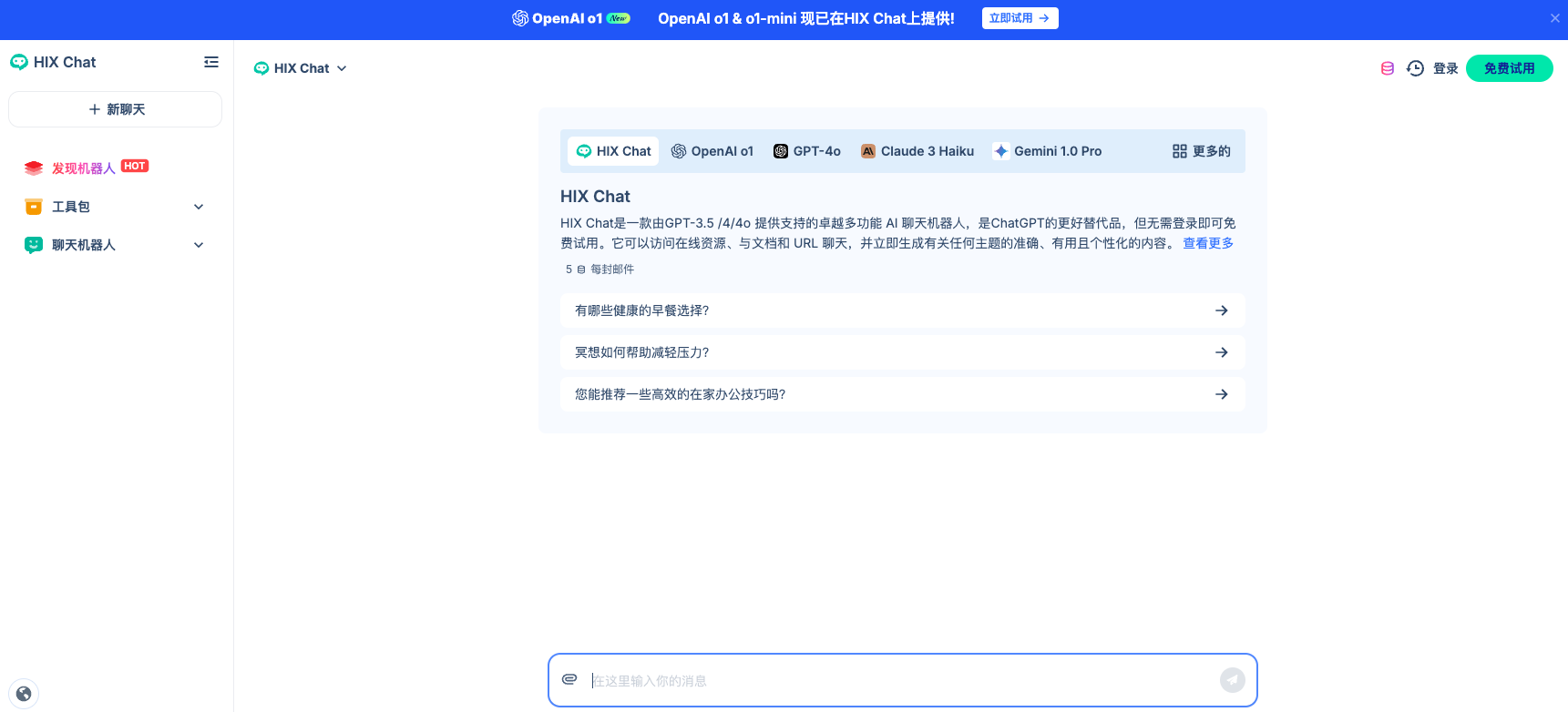Choose prompt 有哪些健康的早餐选择?
Viewport: 1568px width, 712px height.
tap(902, 310)
